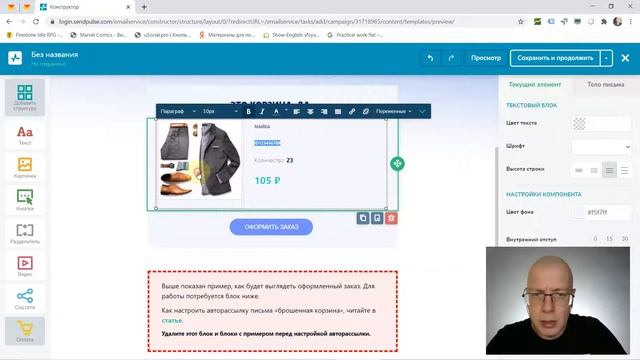This screenshot has width=640, height=360.
Task: Go back in the browser
Action: pos(9,22)
